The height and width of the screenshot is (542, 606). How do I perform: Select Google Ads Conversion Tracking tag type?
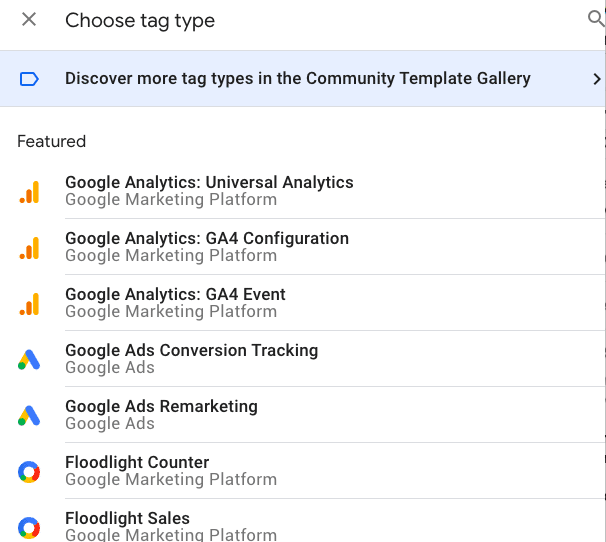tap(191, 351)
